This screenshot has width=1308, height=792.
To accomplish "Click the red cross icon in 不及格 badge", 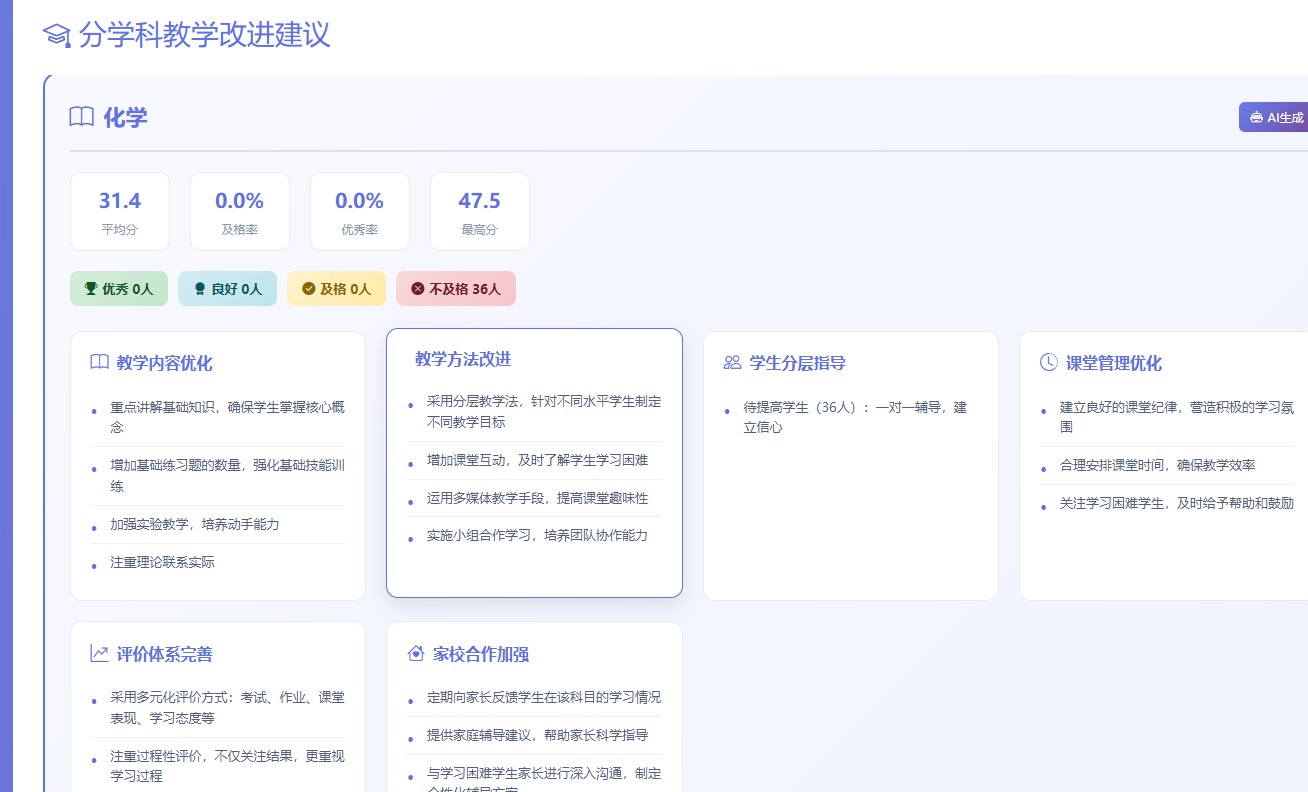I will click(417, 289).
